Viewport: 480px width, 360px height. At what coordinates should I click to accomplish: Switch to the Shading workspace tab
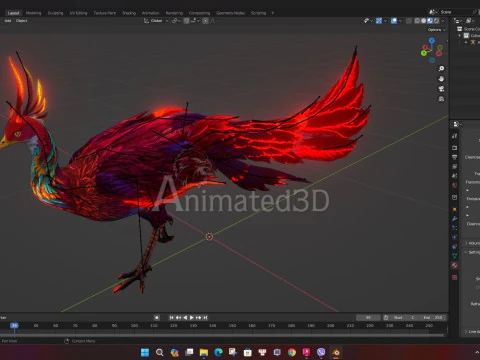click(x=129, y=13)
